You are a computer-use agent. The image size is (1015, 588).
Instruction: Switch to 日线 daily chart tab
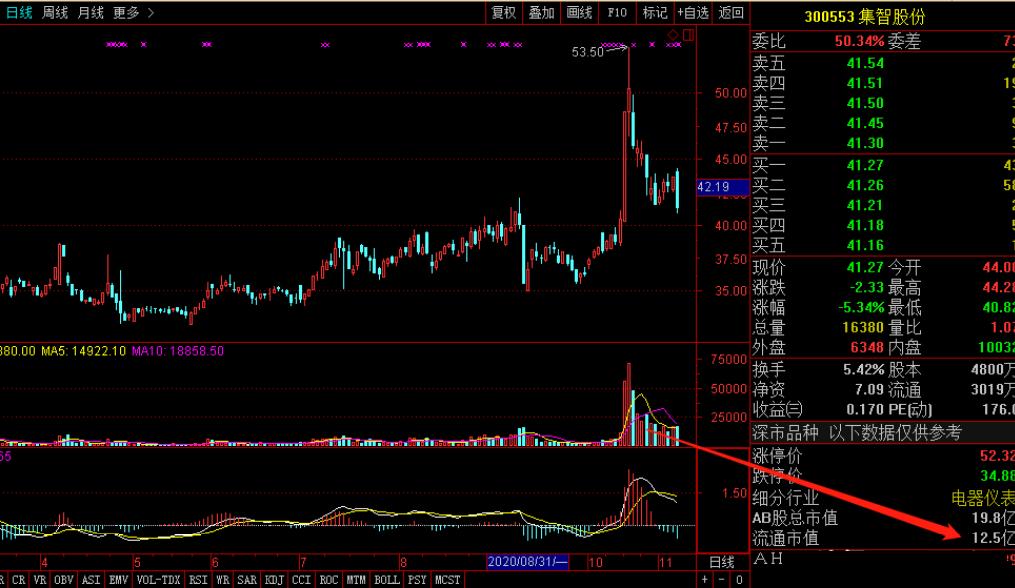[18, 12]
